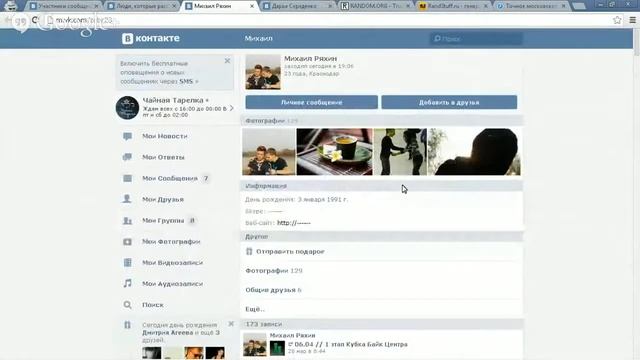The width and height of the screenshot is (640, 360).
Task: Click the Мои Ответы icon
Action: pos(127,157)
